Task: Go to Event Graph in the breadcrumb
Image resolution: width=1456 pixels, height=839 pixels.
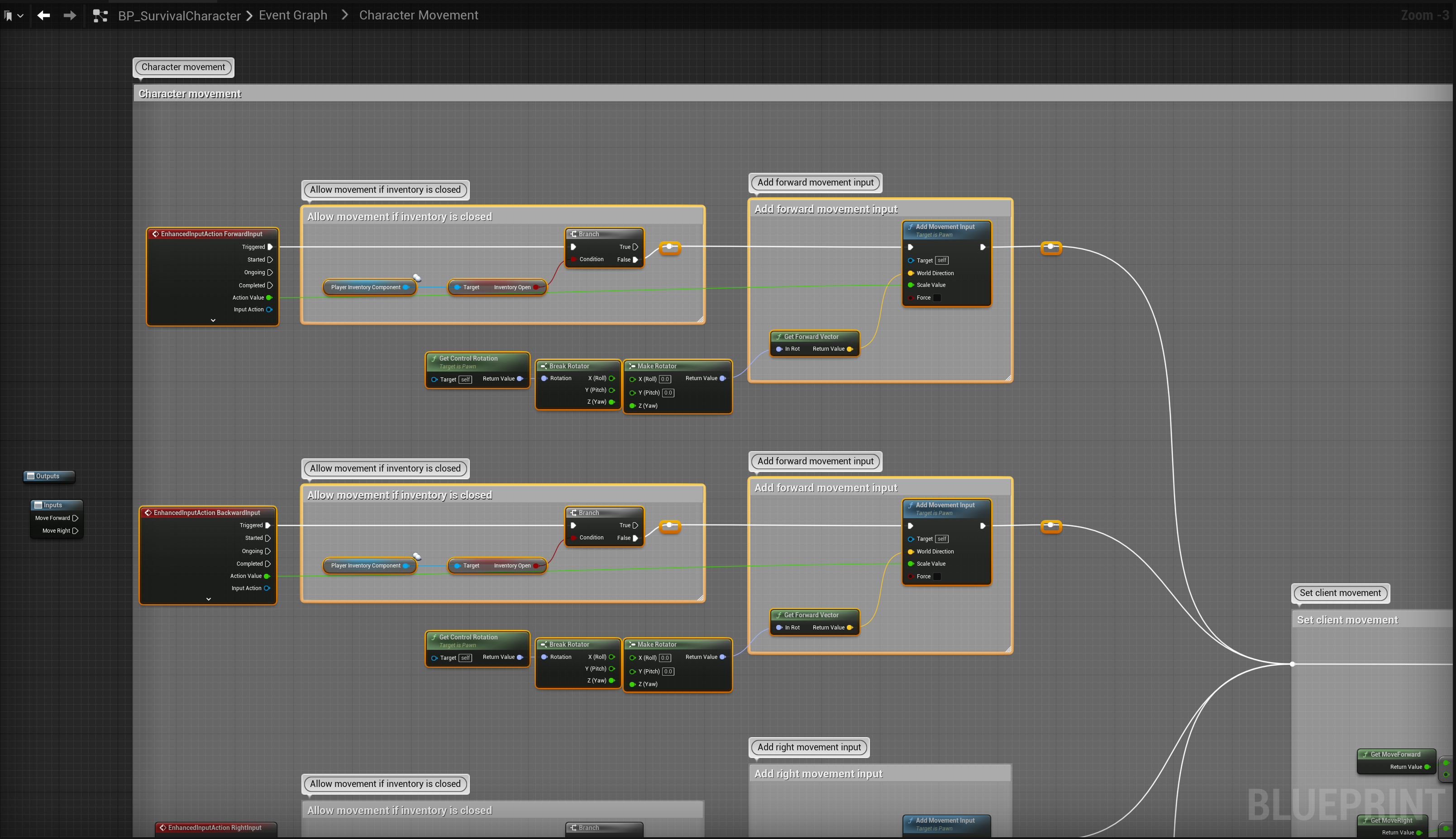Action: point(293,15)
